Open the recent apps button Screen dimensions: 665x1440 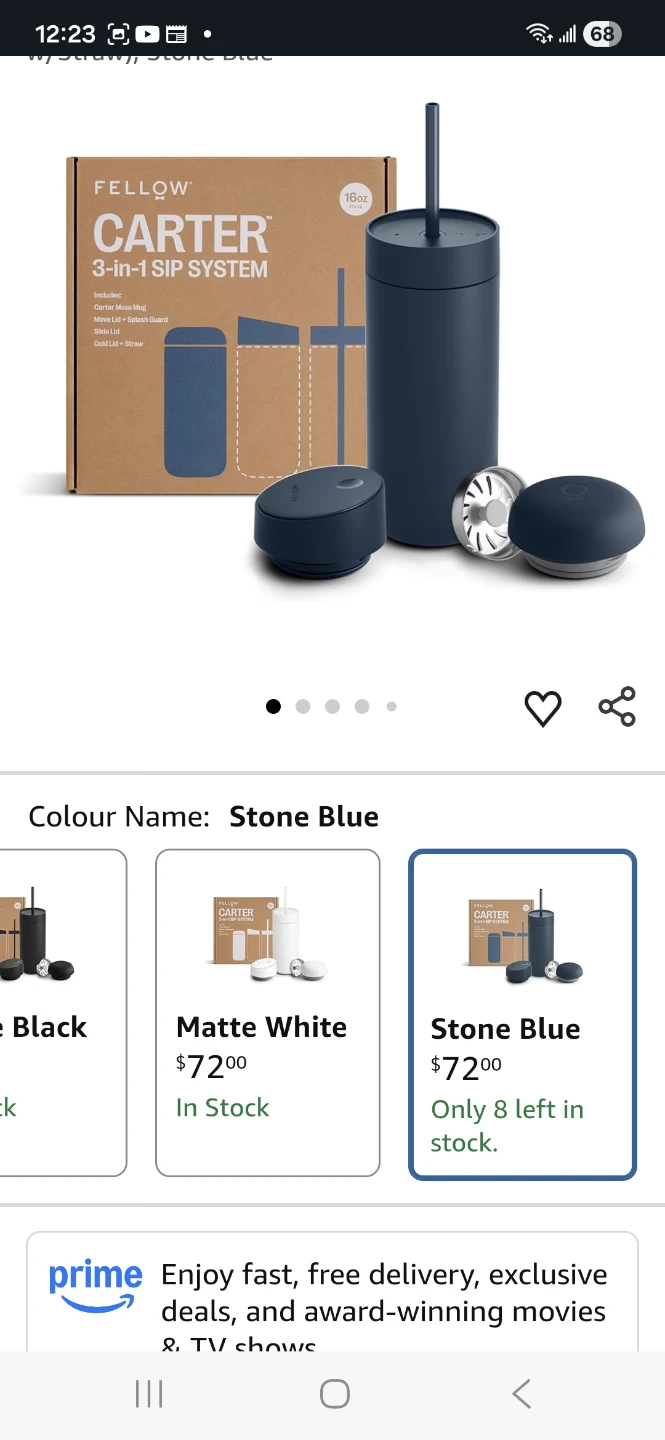[x=149, y=1393]
